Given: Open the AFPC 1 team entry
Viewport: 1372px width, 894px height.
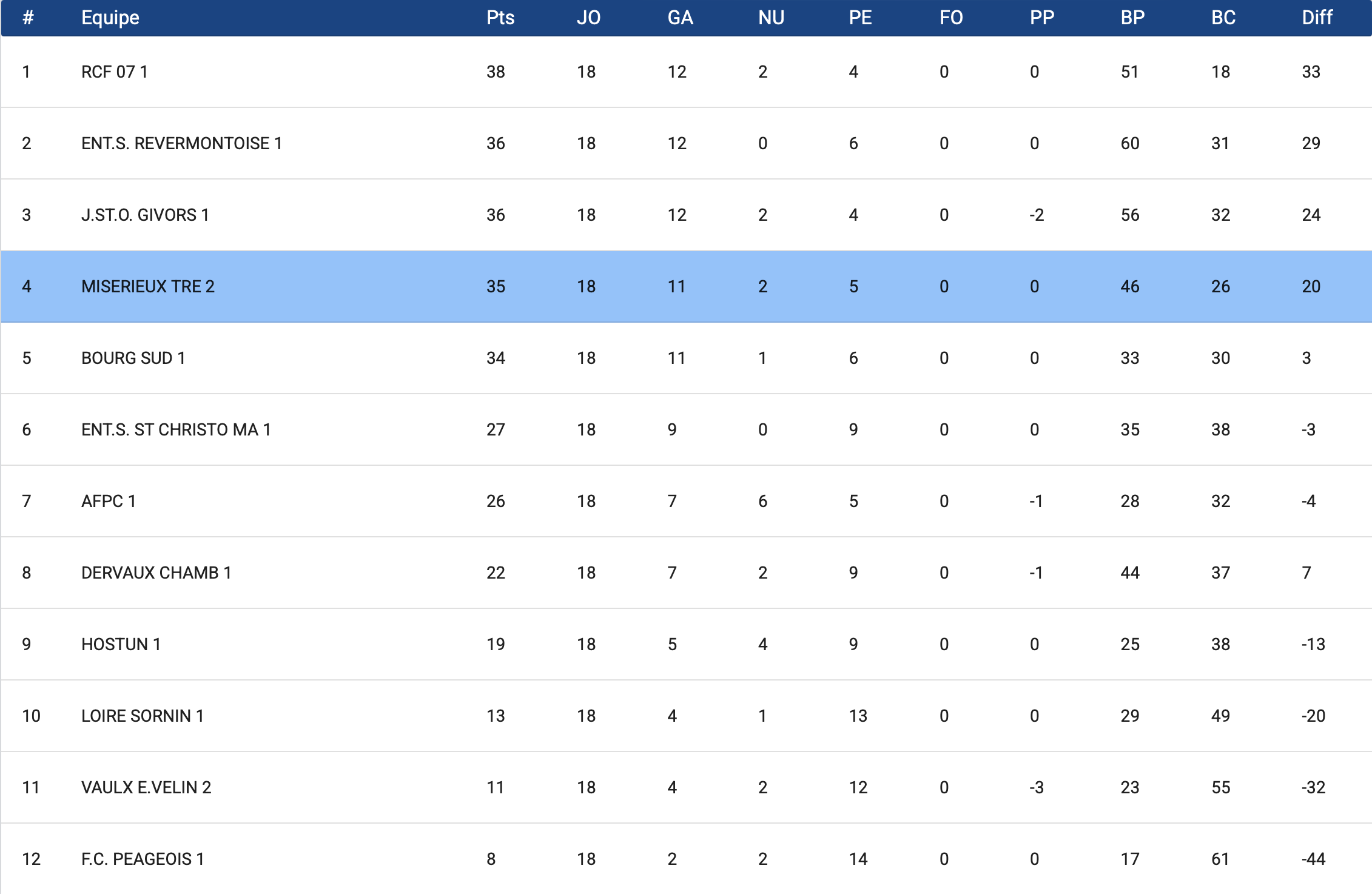Looking at the screenshot, I should coord(109,502).
